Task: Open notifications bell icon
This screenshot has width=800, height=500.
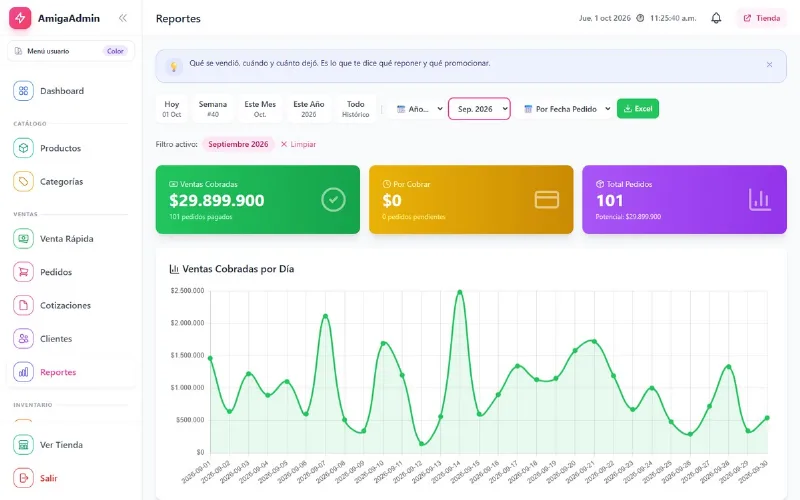Action: (716, 18)
